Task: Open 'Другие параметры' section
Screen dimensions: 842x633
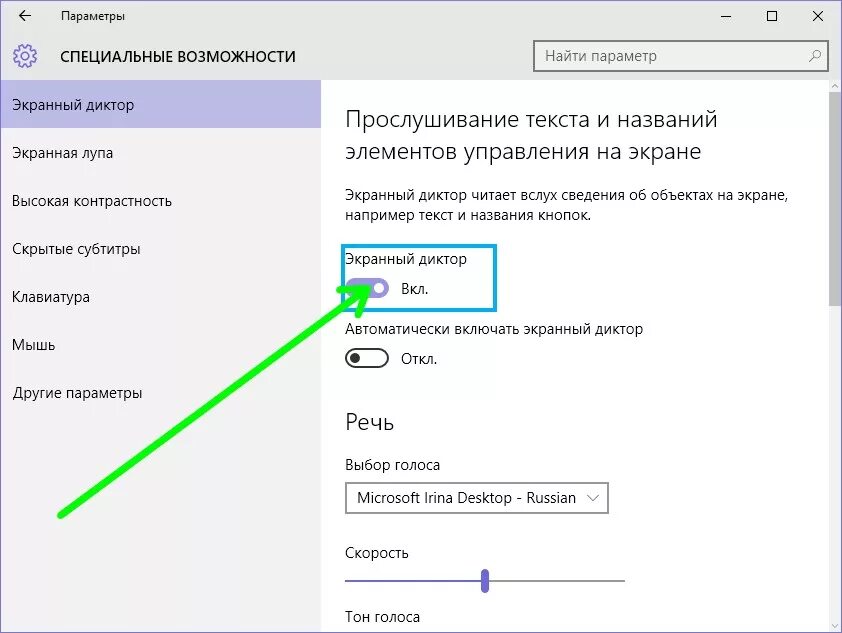Action: pos(161,393)
